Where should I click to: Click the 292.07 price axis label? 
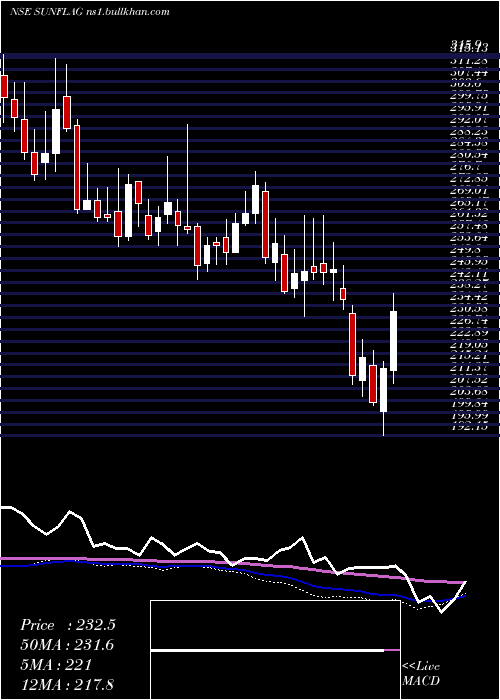pos(469,120)
